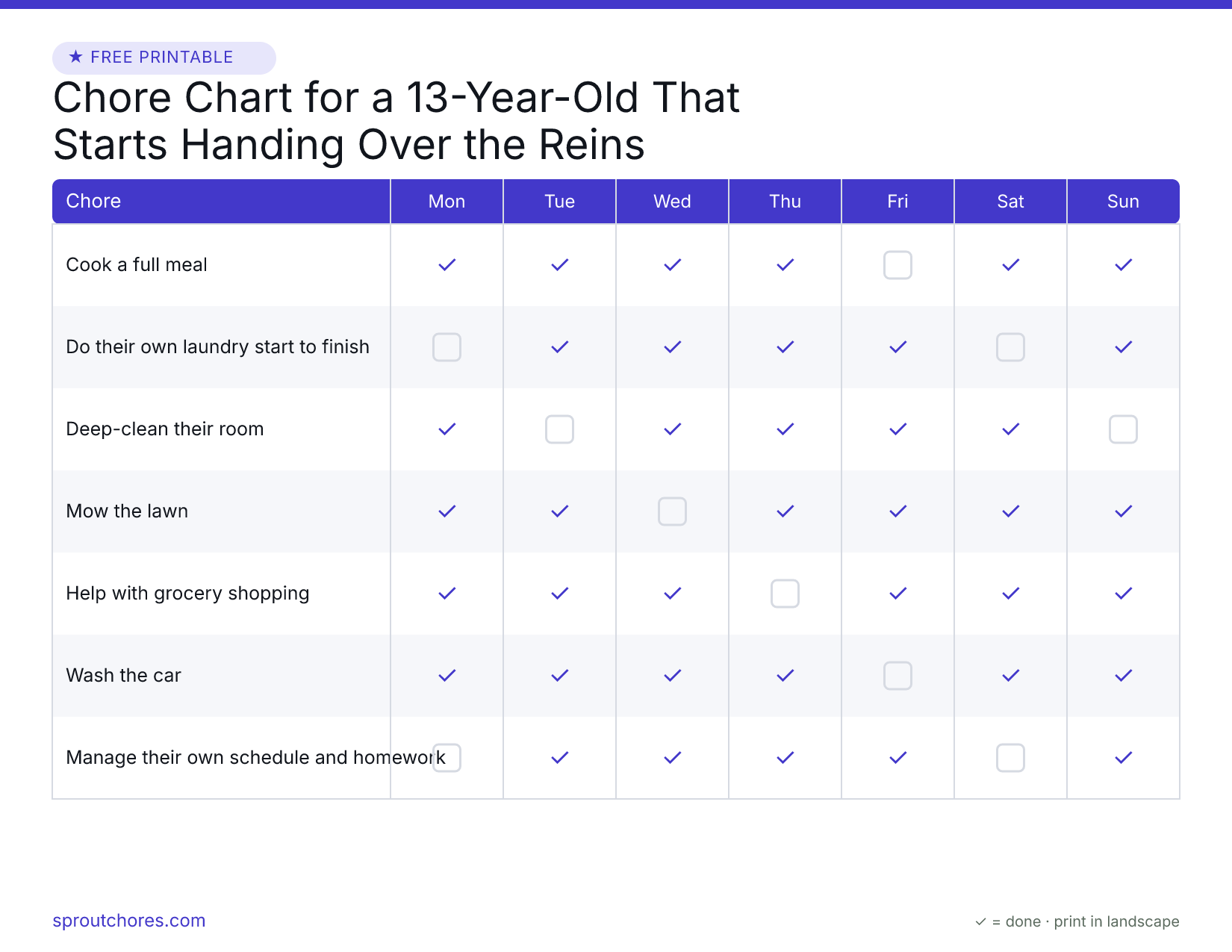The height and width of the screenshot is (952, 1232).
Task: Check Deep-clean their room Sunday box
Action: [x=1123, y=429]
